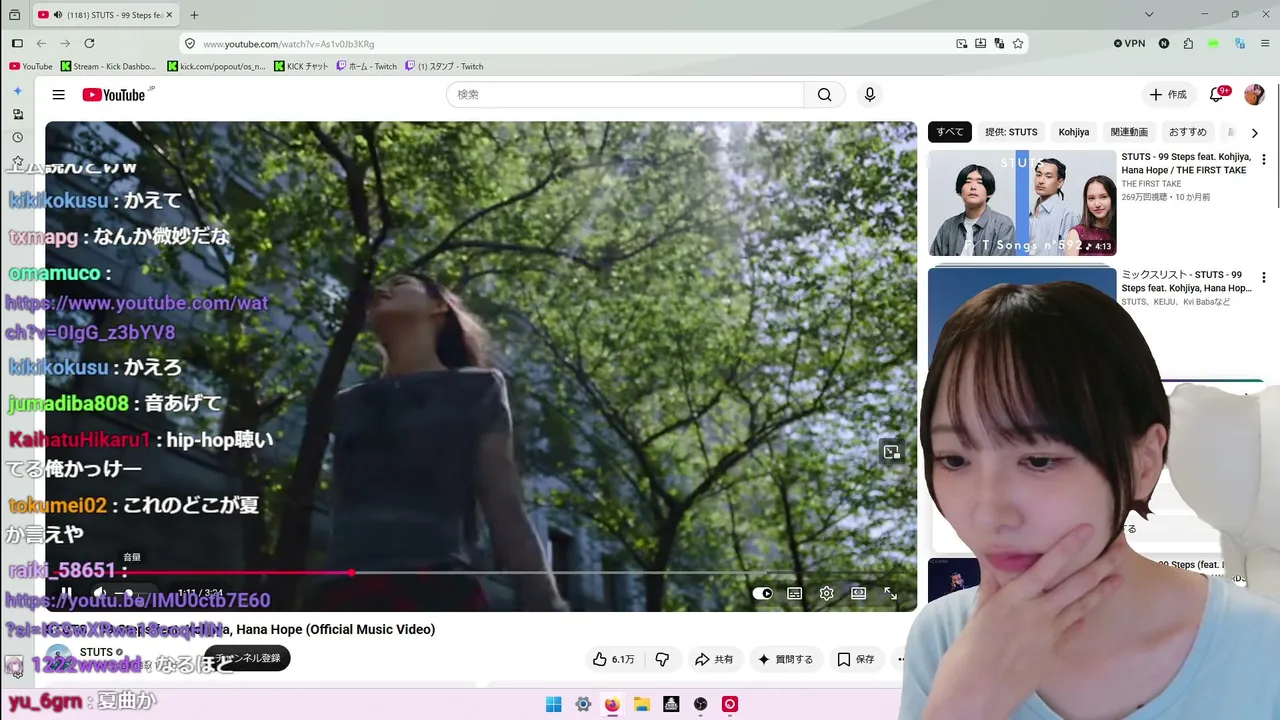Open the ミックスリスト - STUTS - 99 Steps title
This screenshot has height=720, width=1280.
(1185, 281)
